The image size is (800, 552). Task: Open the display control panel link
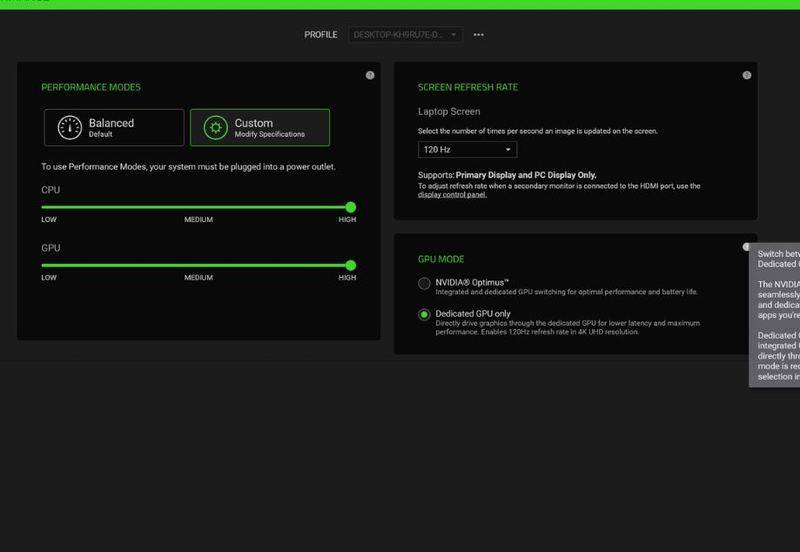click(x=452, y=194)
